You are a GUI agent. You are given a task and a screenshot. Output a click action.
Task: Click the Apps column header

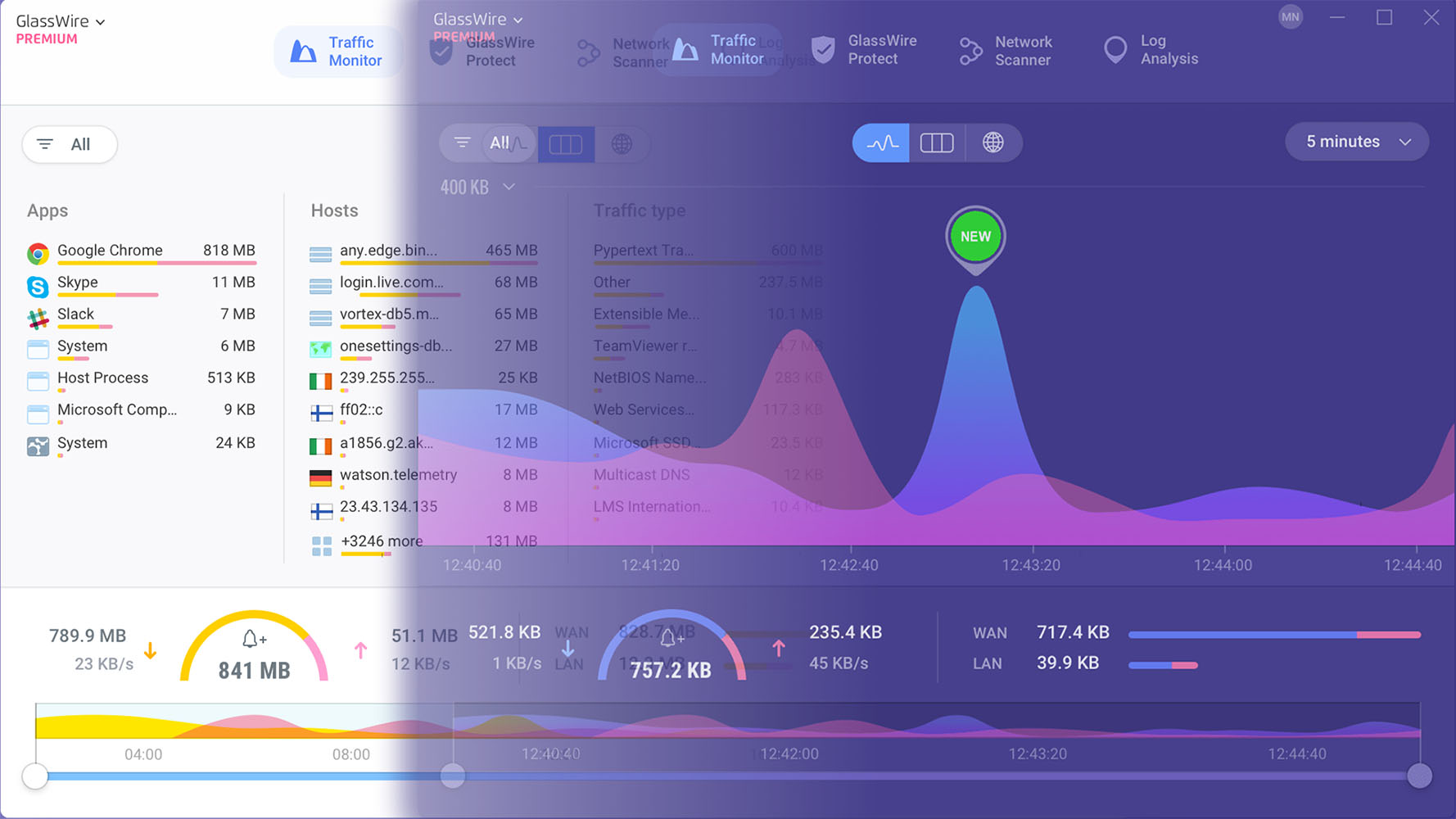point(47,210)
